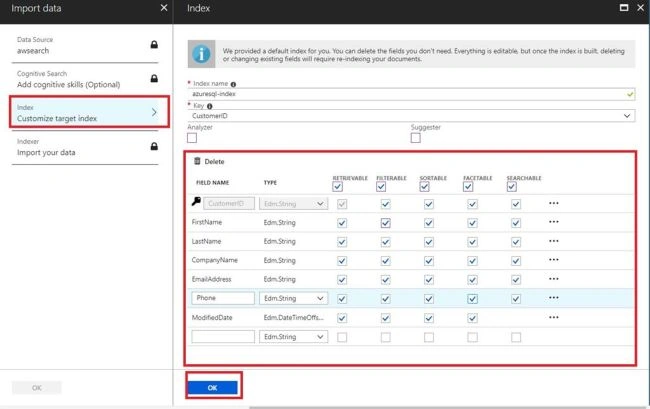Uncheck Facetable for Phone
This screenshot has height=409, width=650.
[473, 299]
